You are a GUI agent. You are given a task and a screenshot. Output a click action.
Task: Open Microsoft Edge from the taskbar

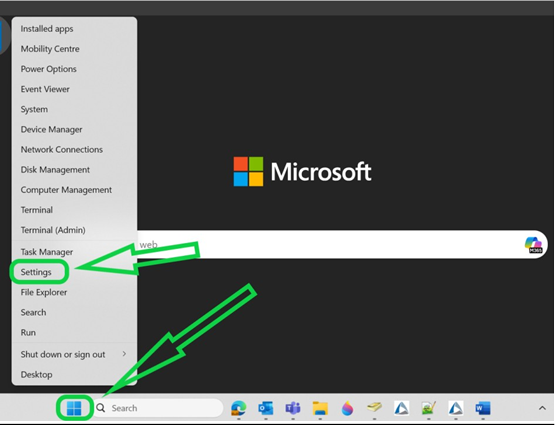pyautogui.click(x=239, y=408)
